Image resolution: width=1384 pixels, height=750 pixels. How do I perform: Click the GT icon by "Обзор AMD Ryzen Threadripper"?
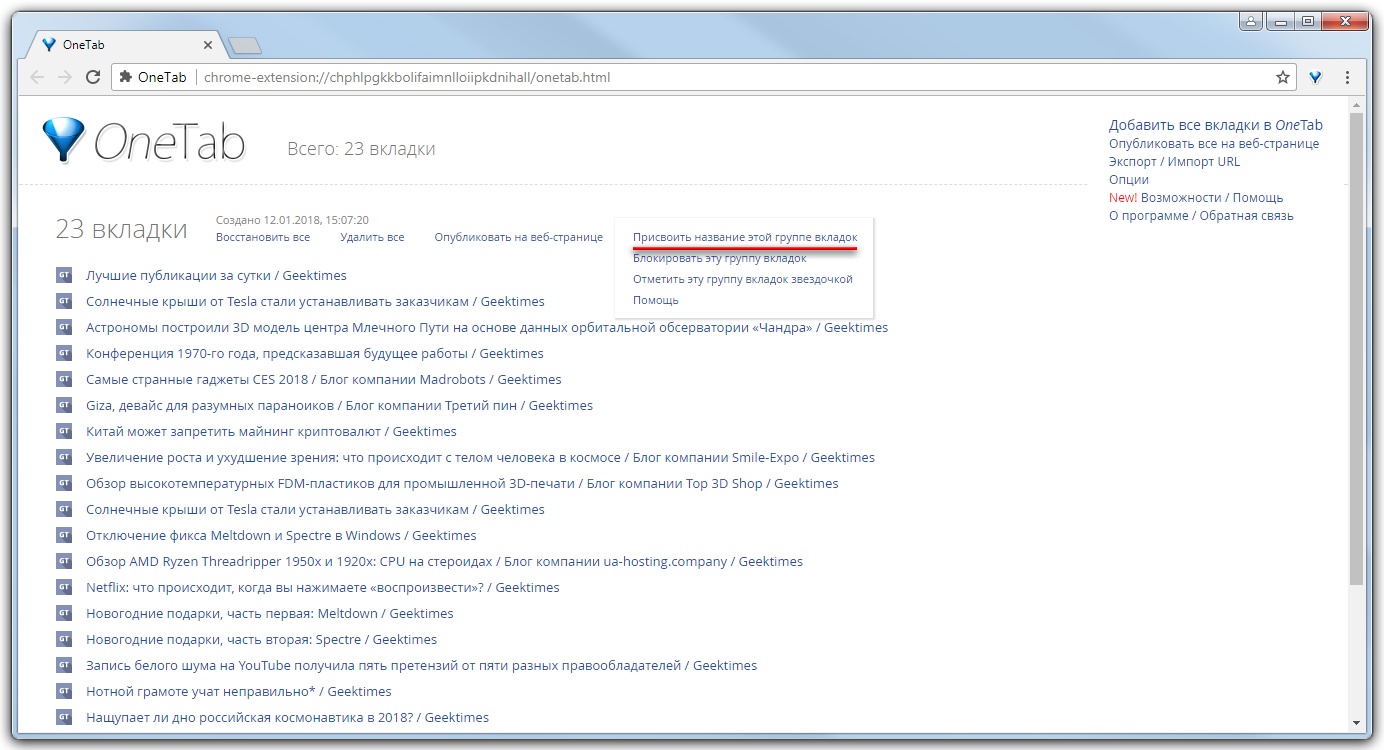[64, 561]
